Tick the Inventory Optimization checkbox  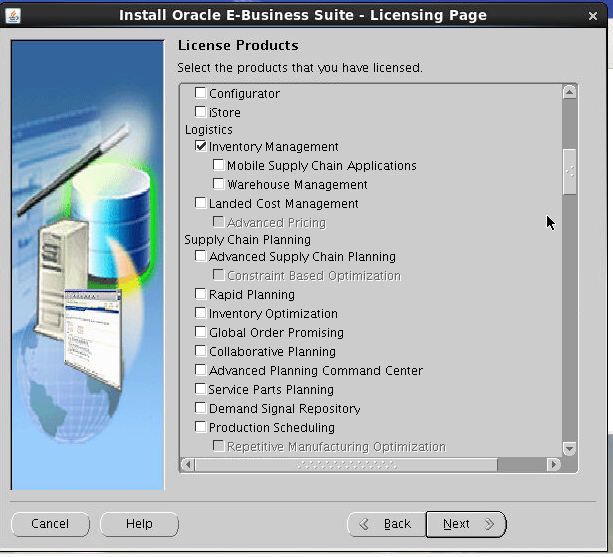click(201, 313)
